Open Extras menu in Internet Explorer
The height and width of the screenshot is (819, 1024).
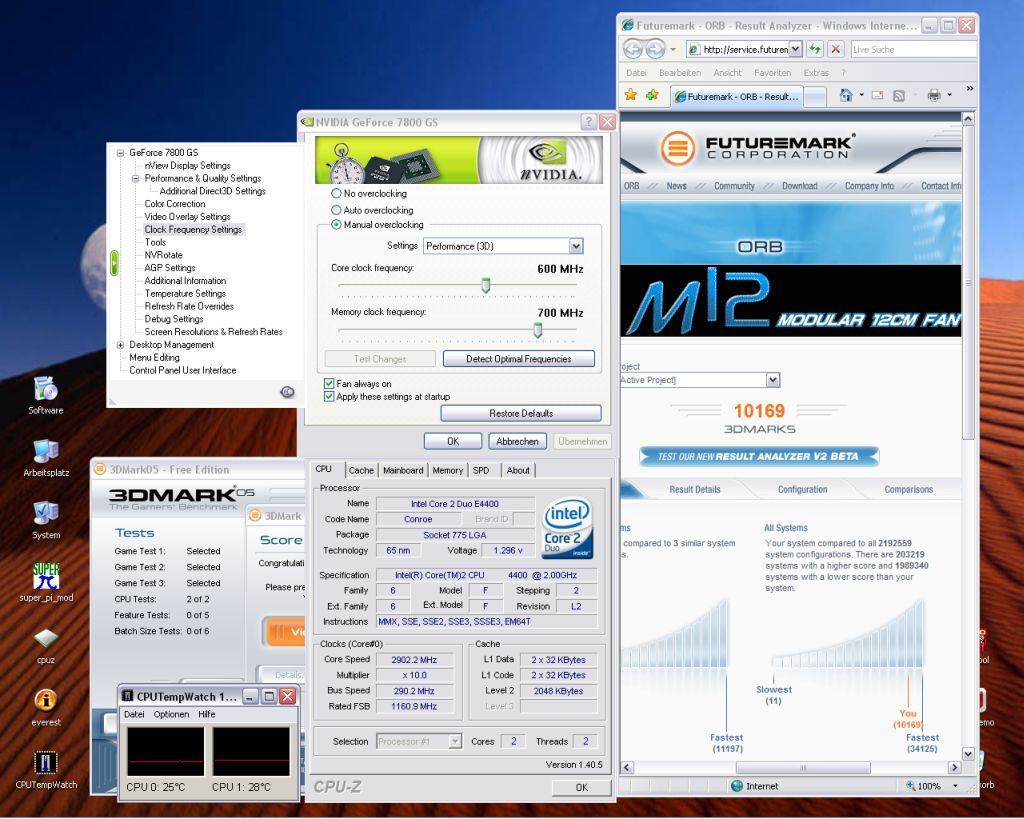pos(816,73)
